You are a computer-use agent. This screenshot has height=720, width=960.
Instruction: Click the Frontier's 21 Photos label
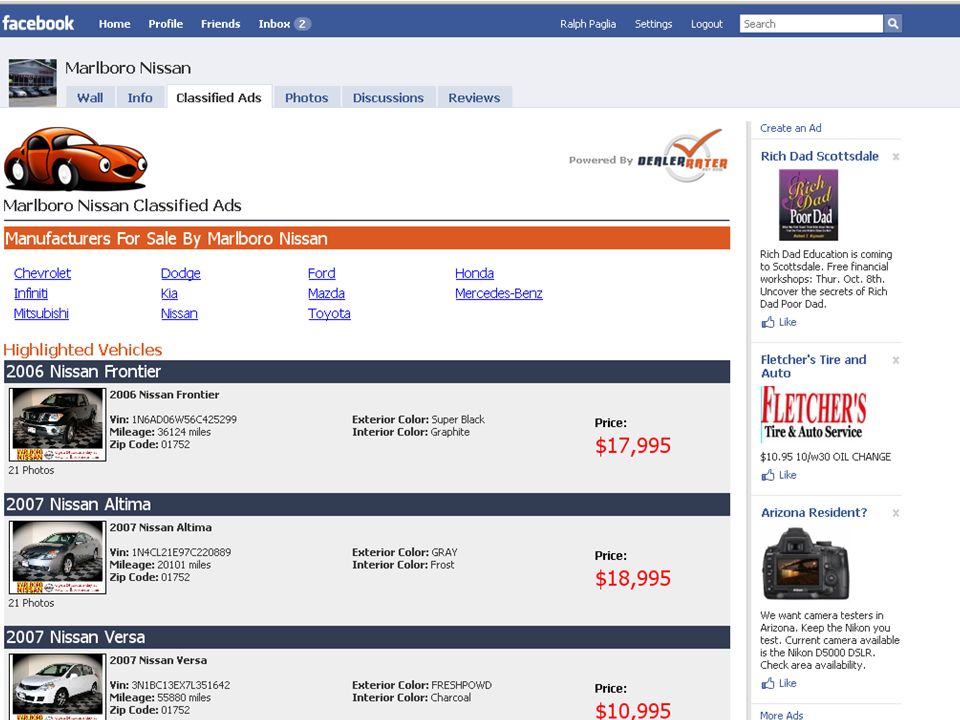click(x=31, y=470)
